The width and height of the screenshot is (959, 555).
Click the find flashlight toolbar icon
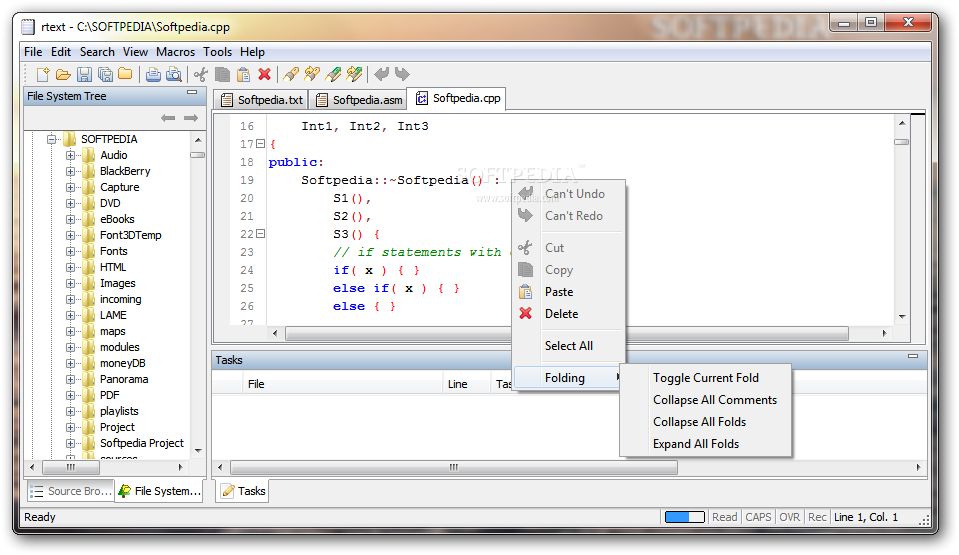pyautogui.click(x=292, y=74)
